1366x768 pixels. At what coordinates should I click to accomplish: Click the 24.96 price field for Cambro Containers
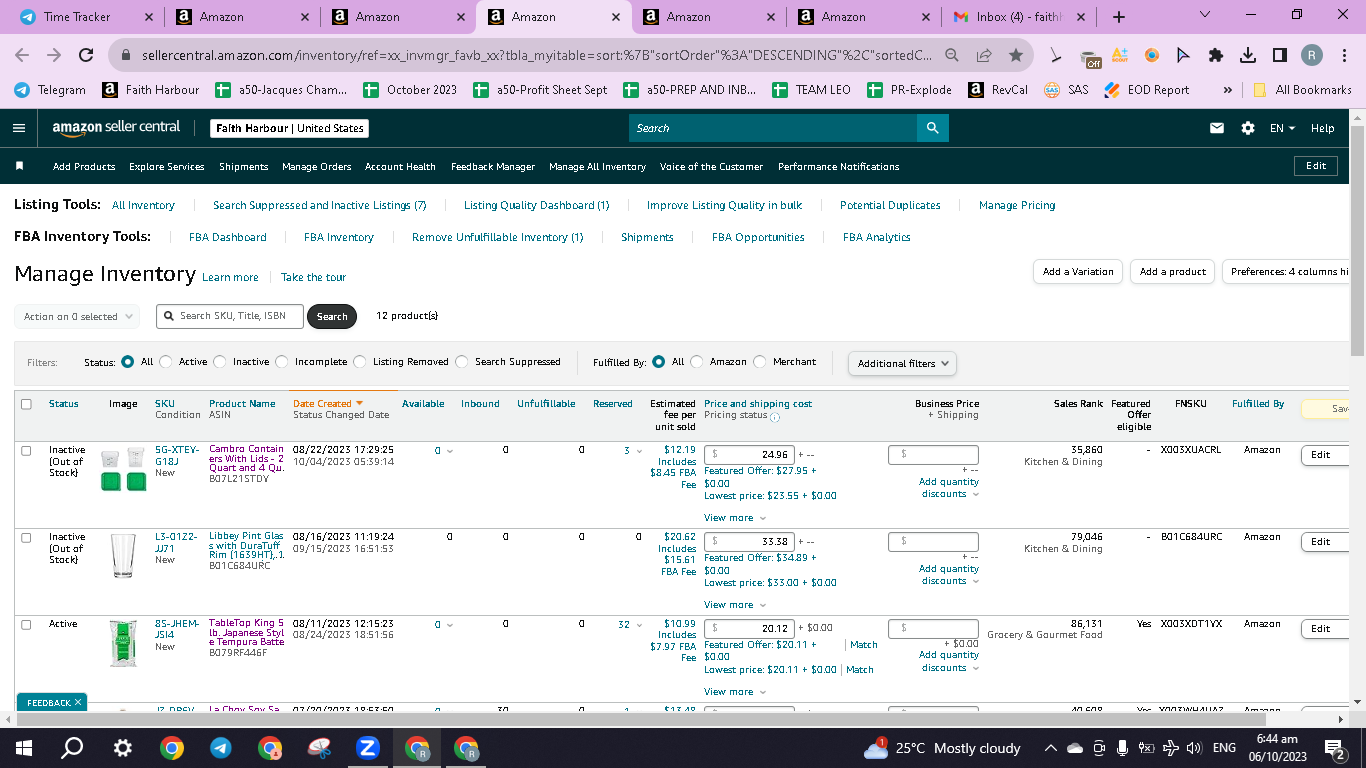(749, 455)
